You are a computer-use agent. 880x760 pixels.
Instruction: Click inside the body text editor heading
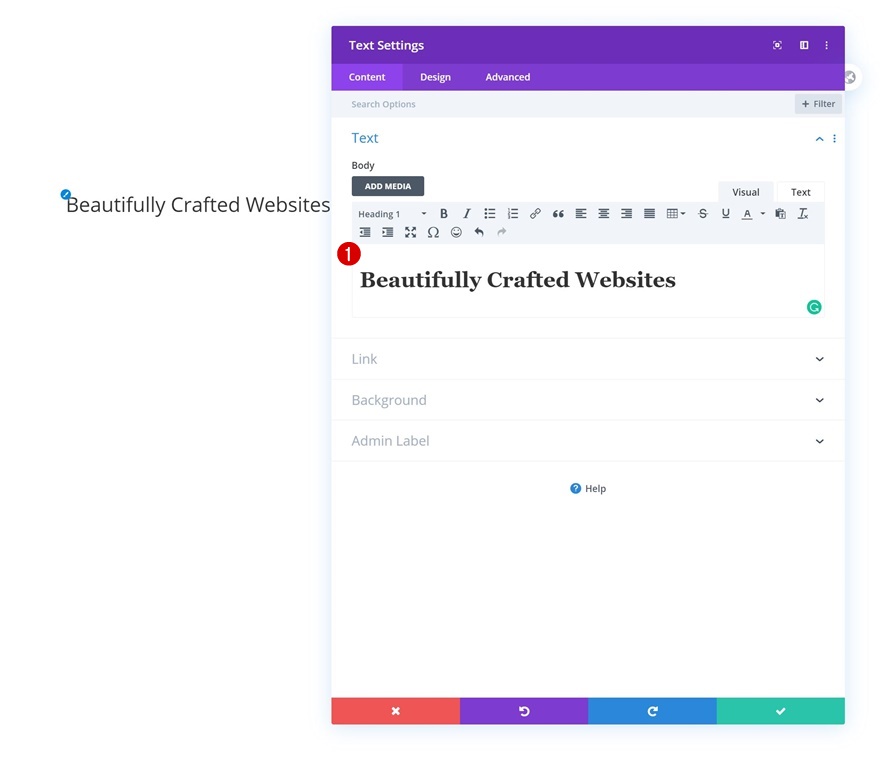point(517,280)
